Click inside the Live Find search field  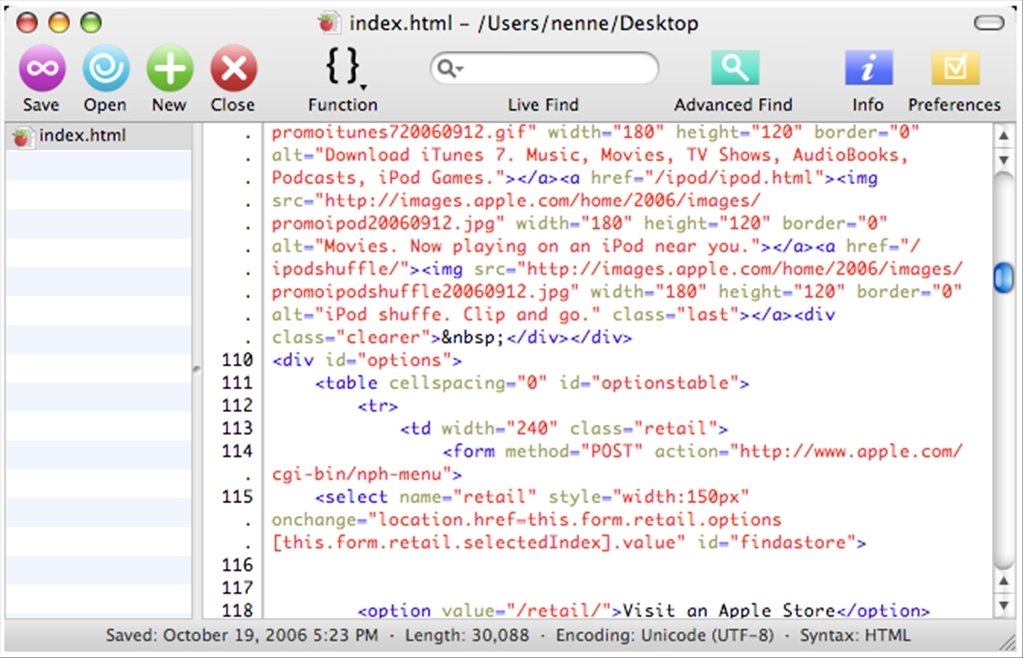544,68
